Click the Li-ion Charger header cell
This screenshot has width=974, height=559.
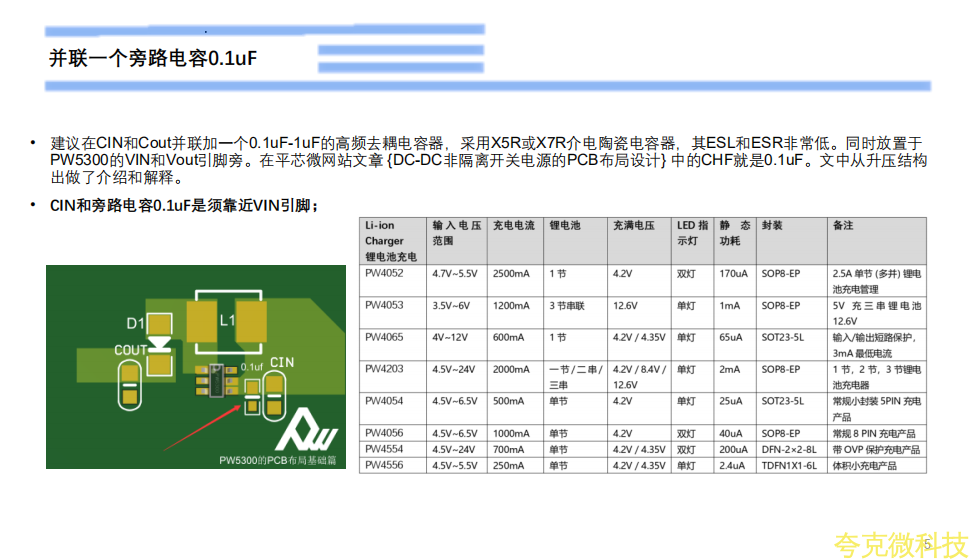coord(392,240)
